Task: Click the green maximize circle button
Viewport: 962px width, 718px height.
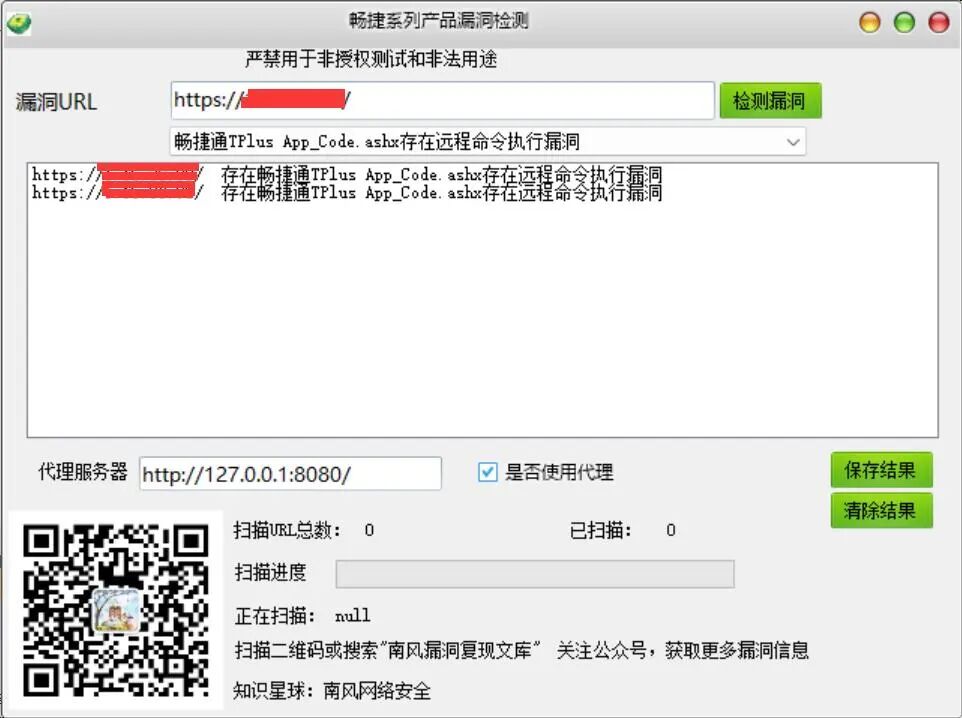Action: click(904, 23)
